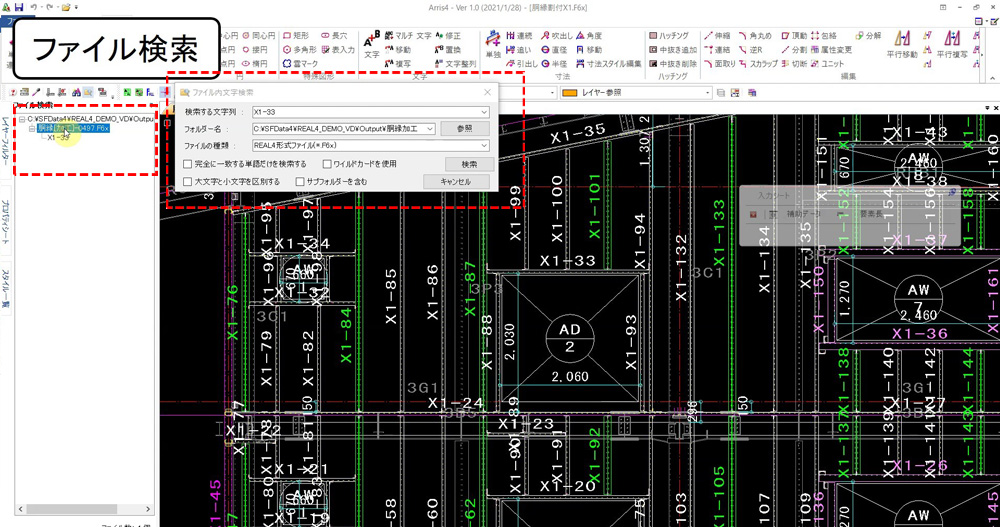Toggle the ワイルドカードを使用 checkbox
The image size is (1000, 527).
[327, 163]
